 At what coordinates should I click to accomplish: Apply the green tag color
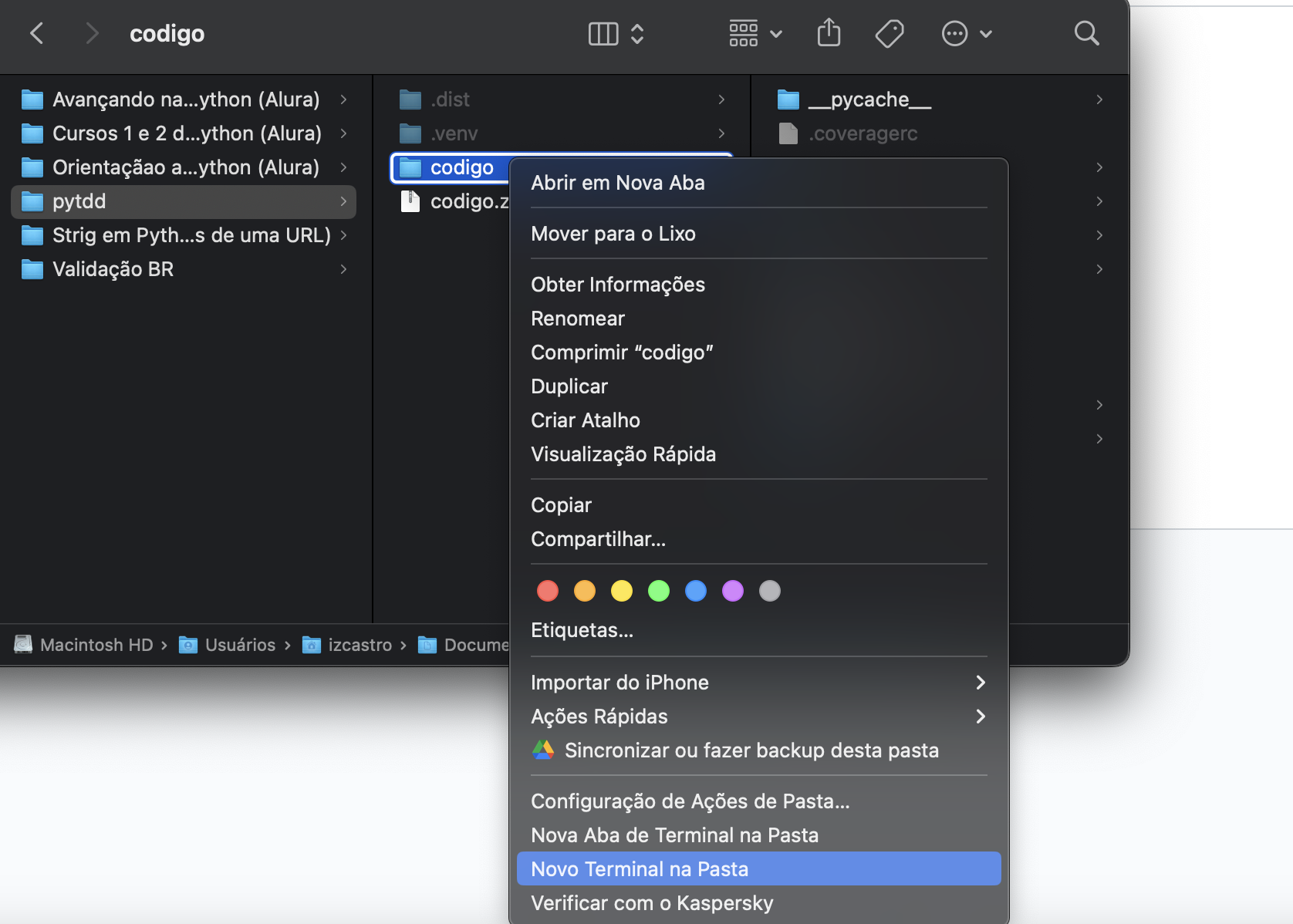tap(659, 591)
